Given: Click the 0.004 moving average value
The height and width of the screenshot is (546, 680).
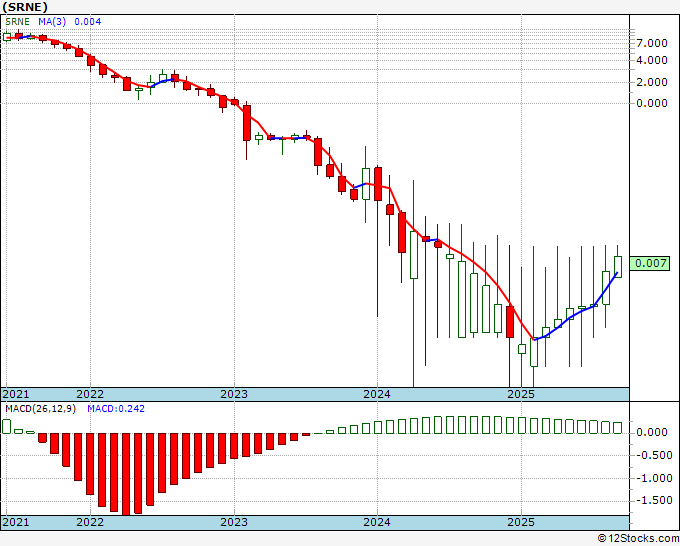Looking at the screenshot, I should coord(88,22).
